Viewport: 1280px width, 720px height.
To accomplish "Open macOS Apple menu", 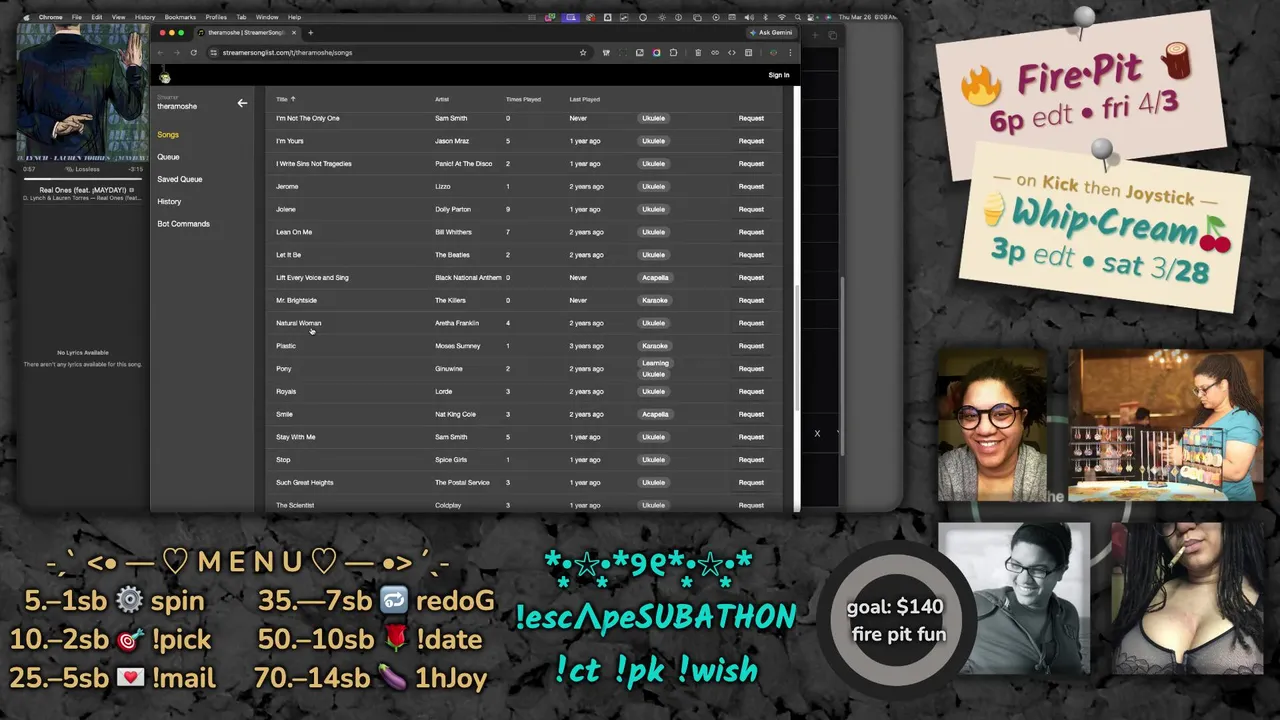I will pos(26,17).
